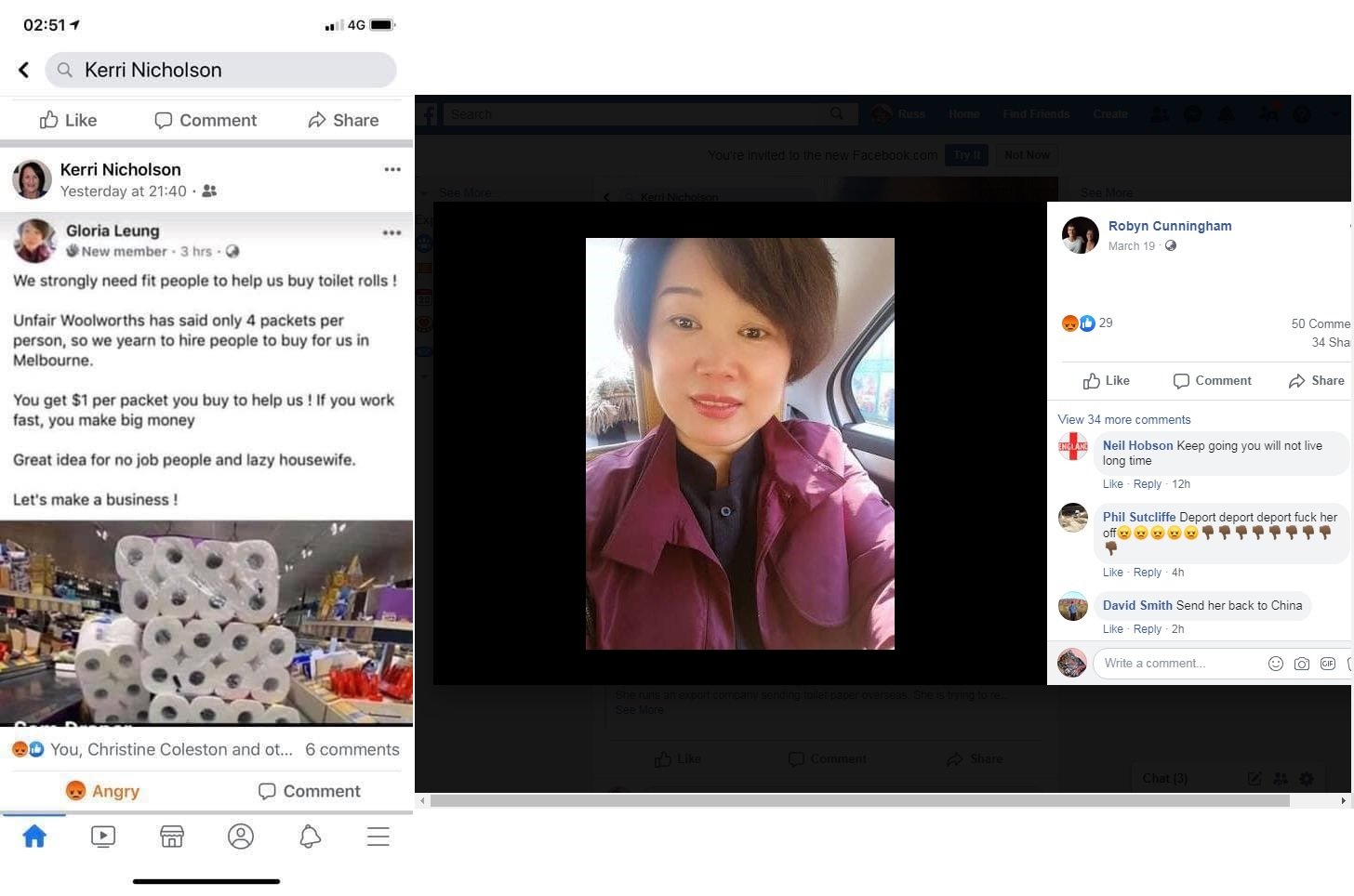Toggle the Angry reaction on the post
Viewport: 1354px width, 896px height.
click(103, 791)
